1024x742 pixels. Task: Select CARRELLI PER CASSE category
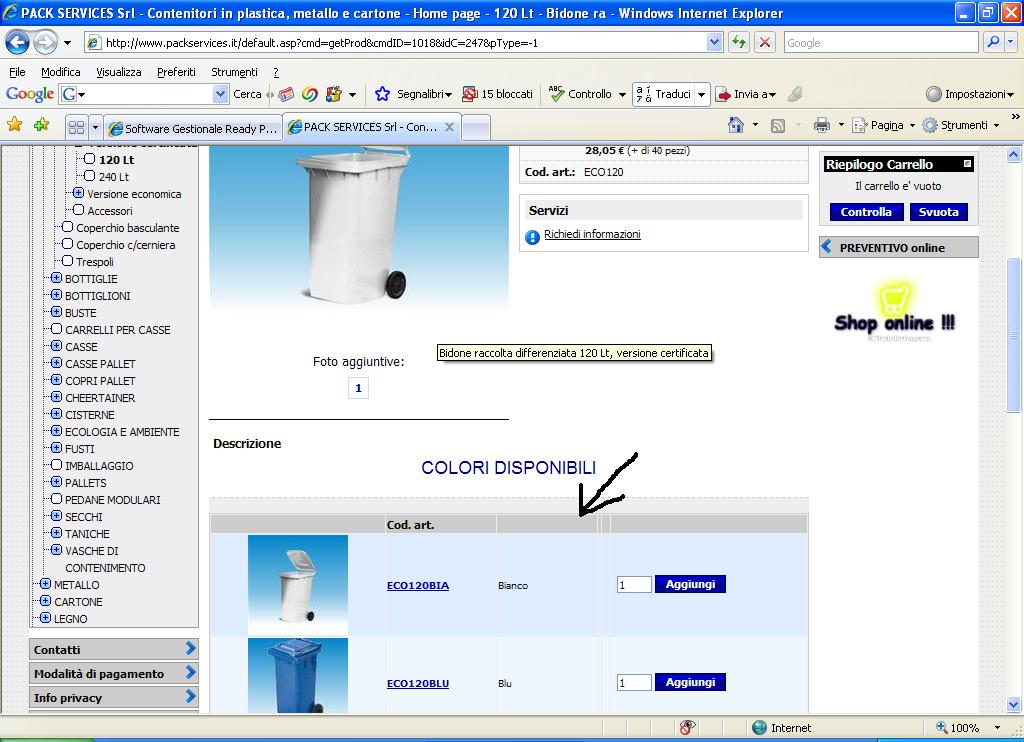coord(118,330)
